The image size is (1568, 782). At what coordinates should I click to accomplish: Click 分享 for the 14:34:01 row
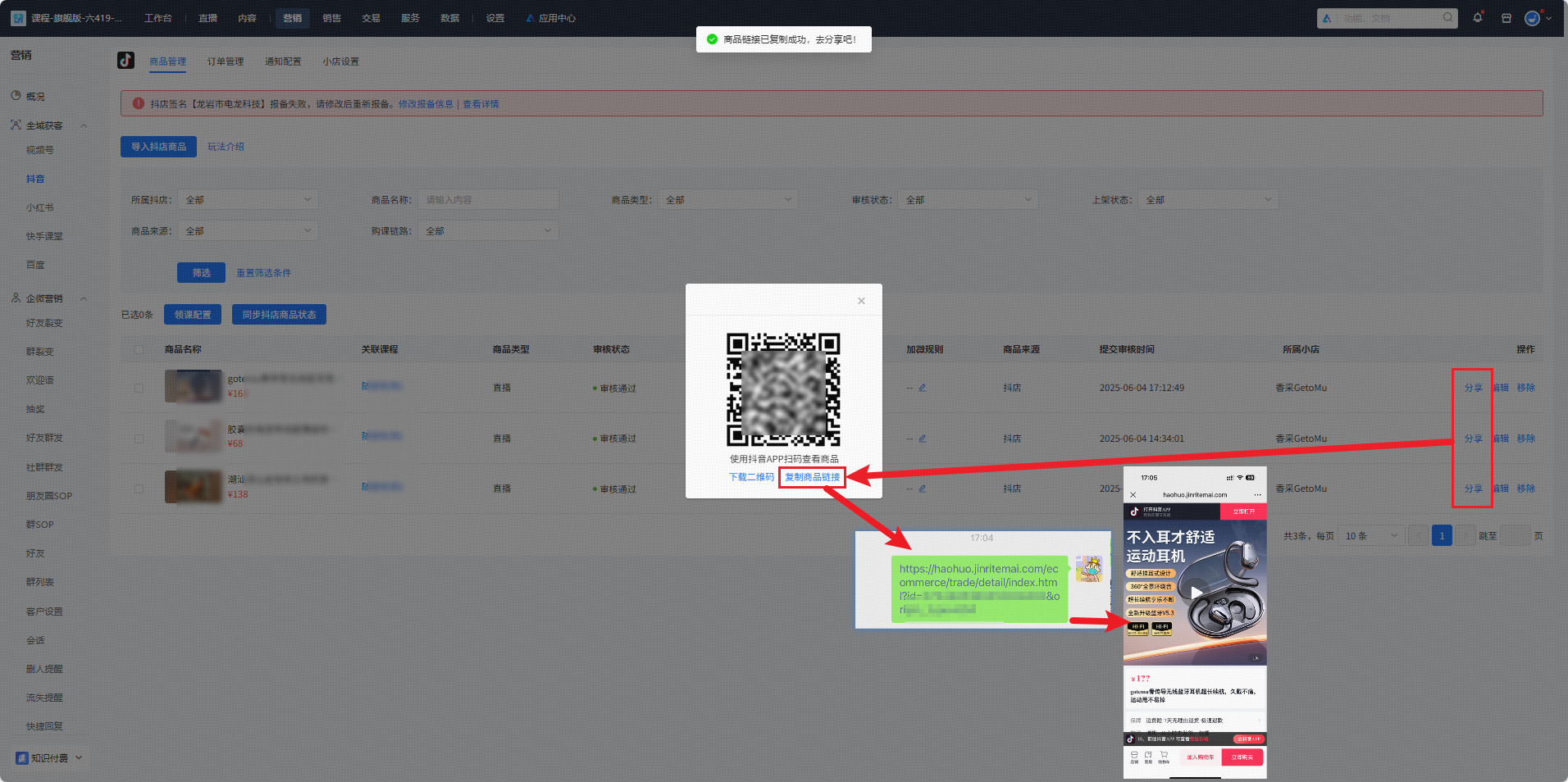pos(1473,439)
